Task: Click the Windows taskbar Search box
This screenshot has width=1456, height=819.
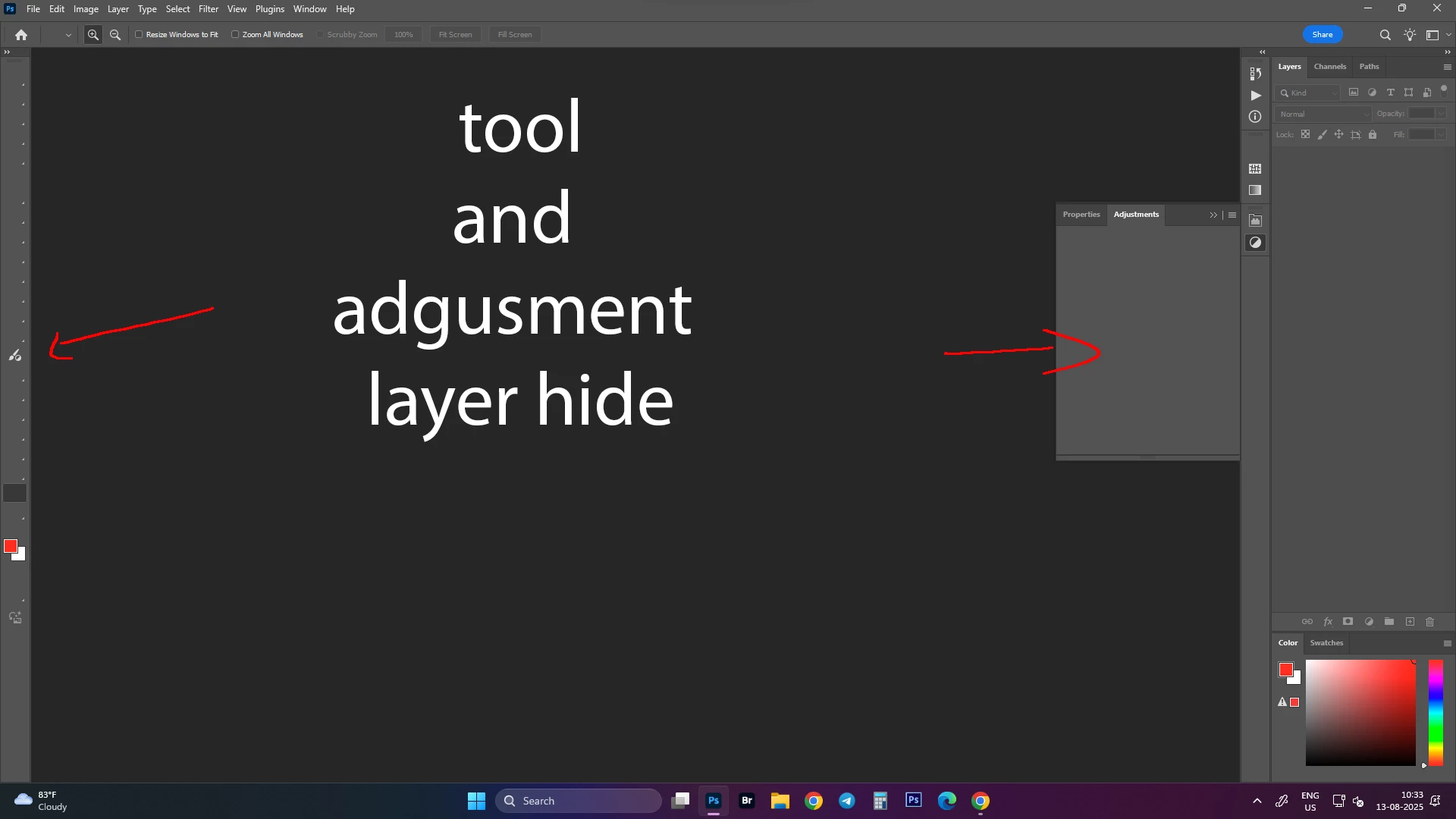Action: tap(578, 801)
